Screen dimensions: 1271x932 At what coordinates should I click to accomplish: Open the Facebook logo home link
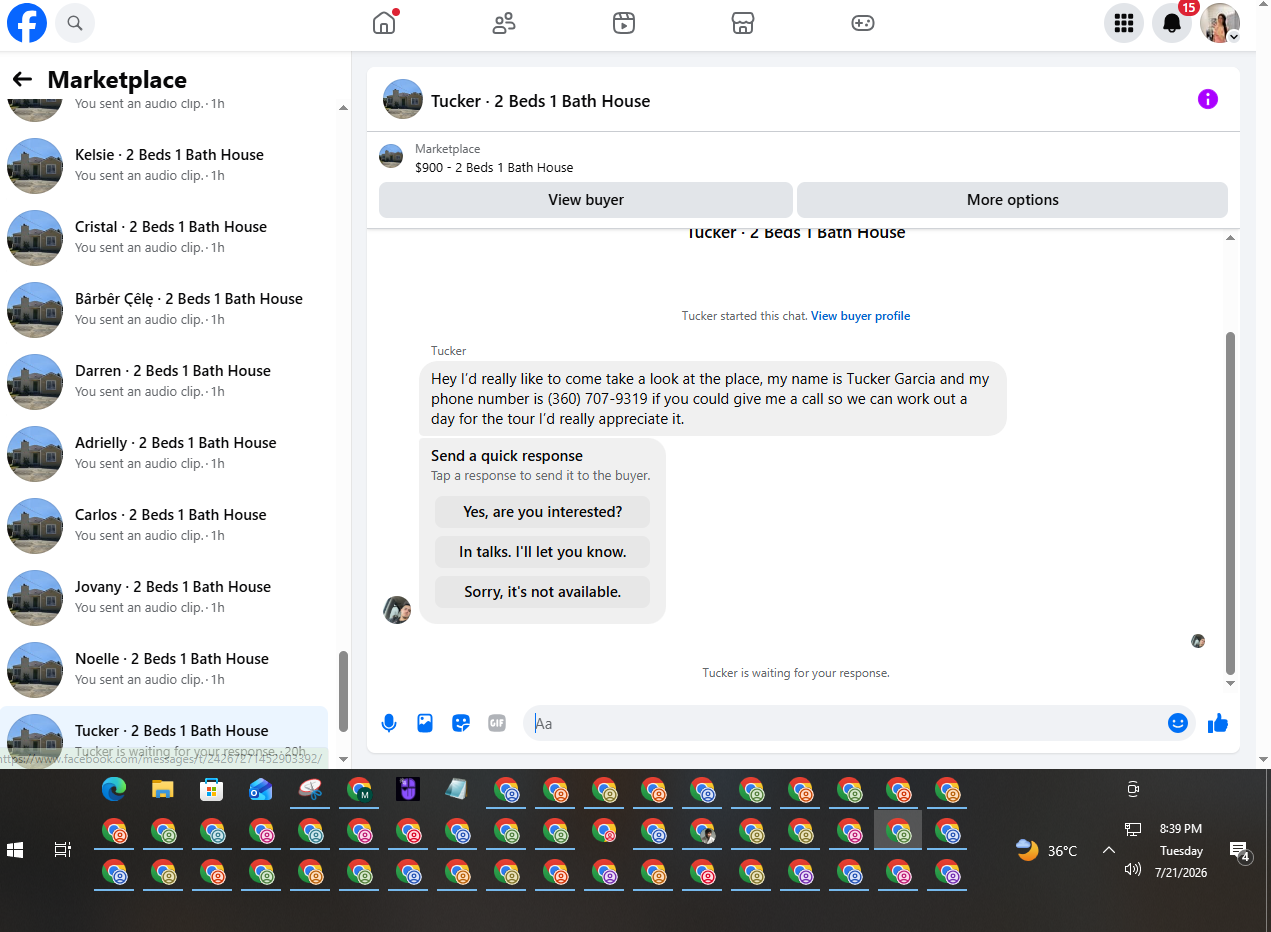(x=27, y=23)
